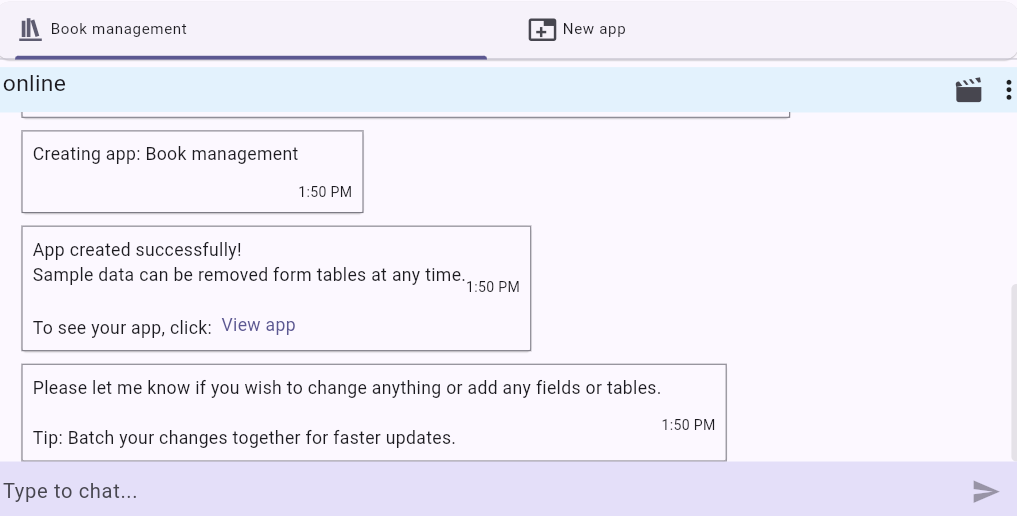
Task: Follow the View app link
Action: coord(258,325)
